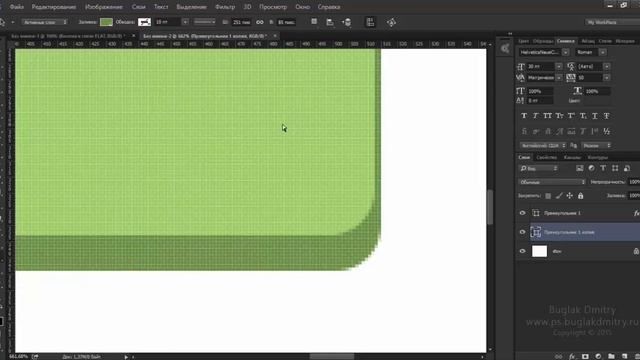Toggle Strikethrough text style
The image size is (640, 360).
(x=607, y=116)
